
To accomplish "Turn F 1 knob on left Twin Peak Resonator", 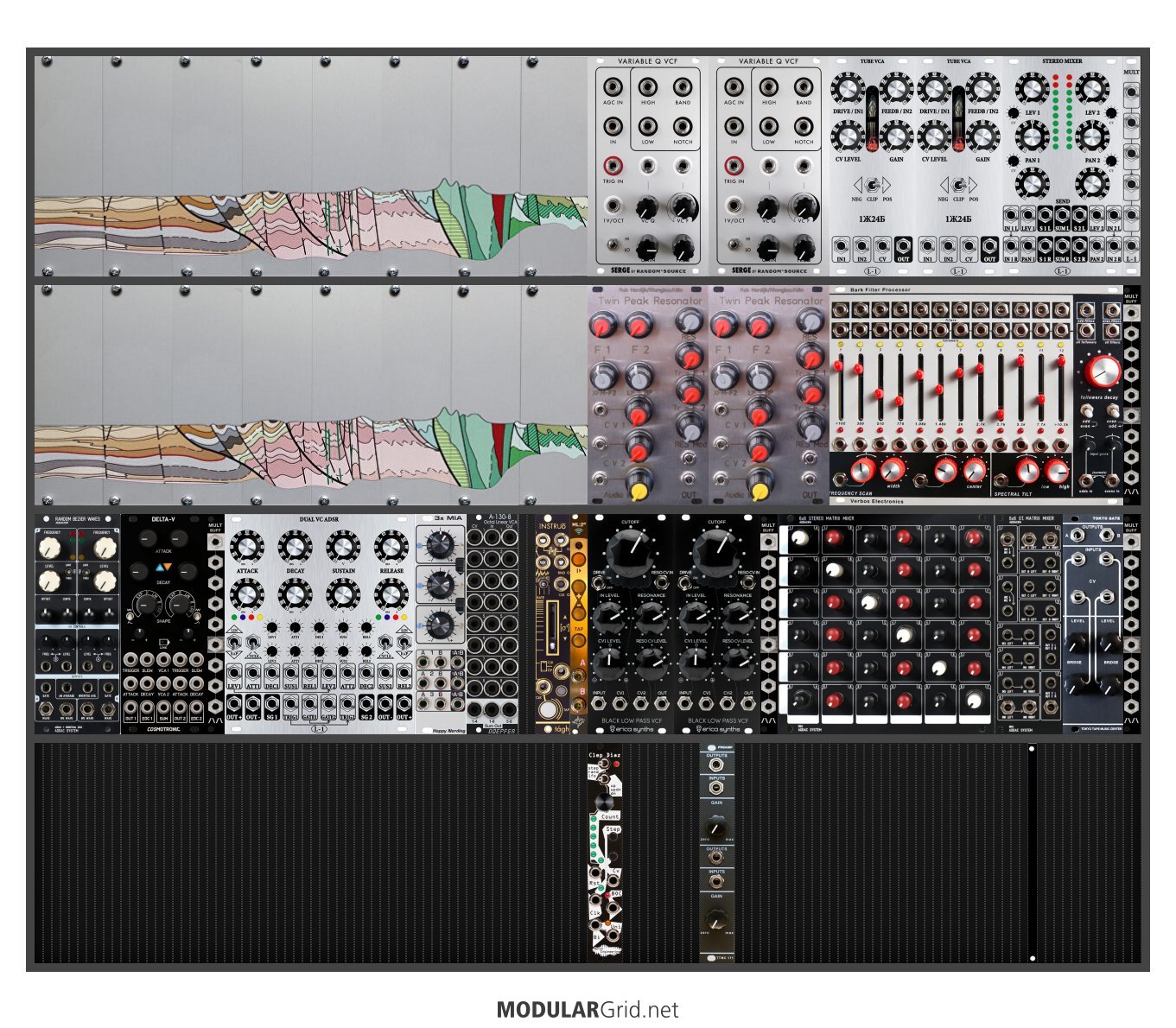I will pos(603,326).
